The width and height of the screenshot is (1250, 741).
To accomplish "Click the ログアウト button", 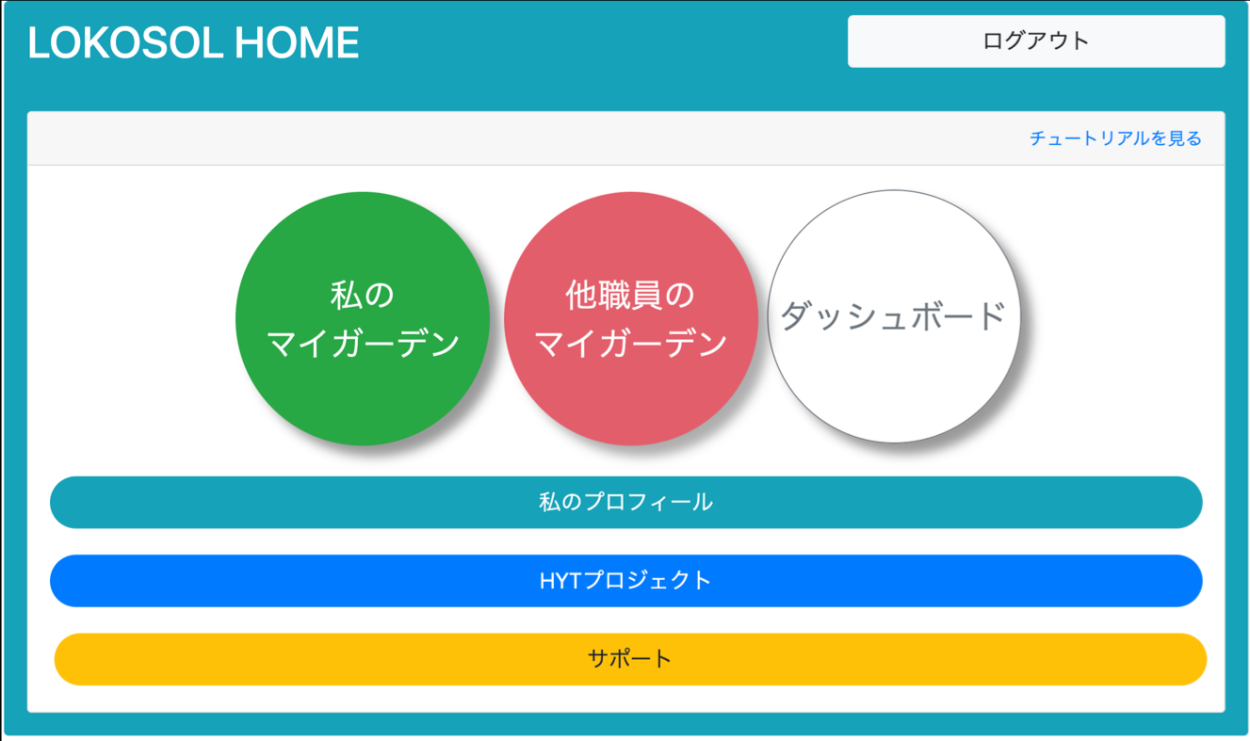I will coord(1036,41).
